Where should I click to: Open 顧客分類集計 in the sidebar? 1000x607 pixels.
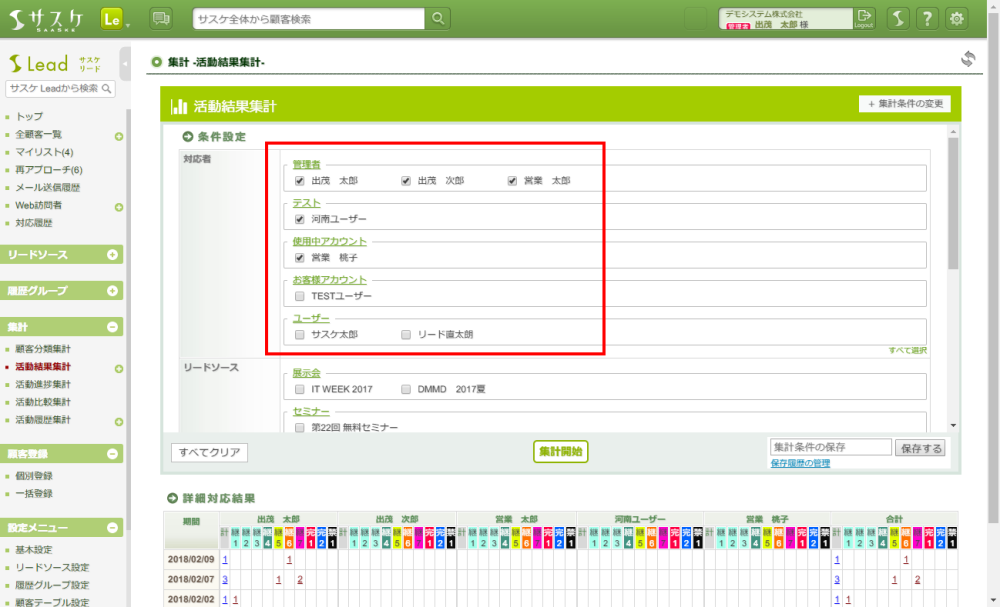tap(43, 349)
